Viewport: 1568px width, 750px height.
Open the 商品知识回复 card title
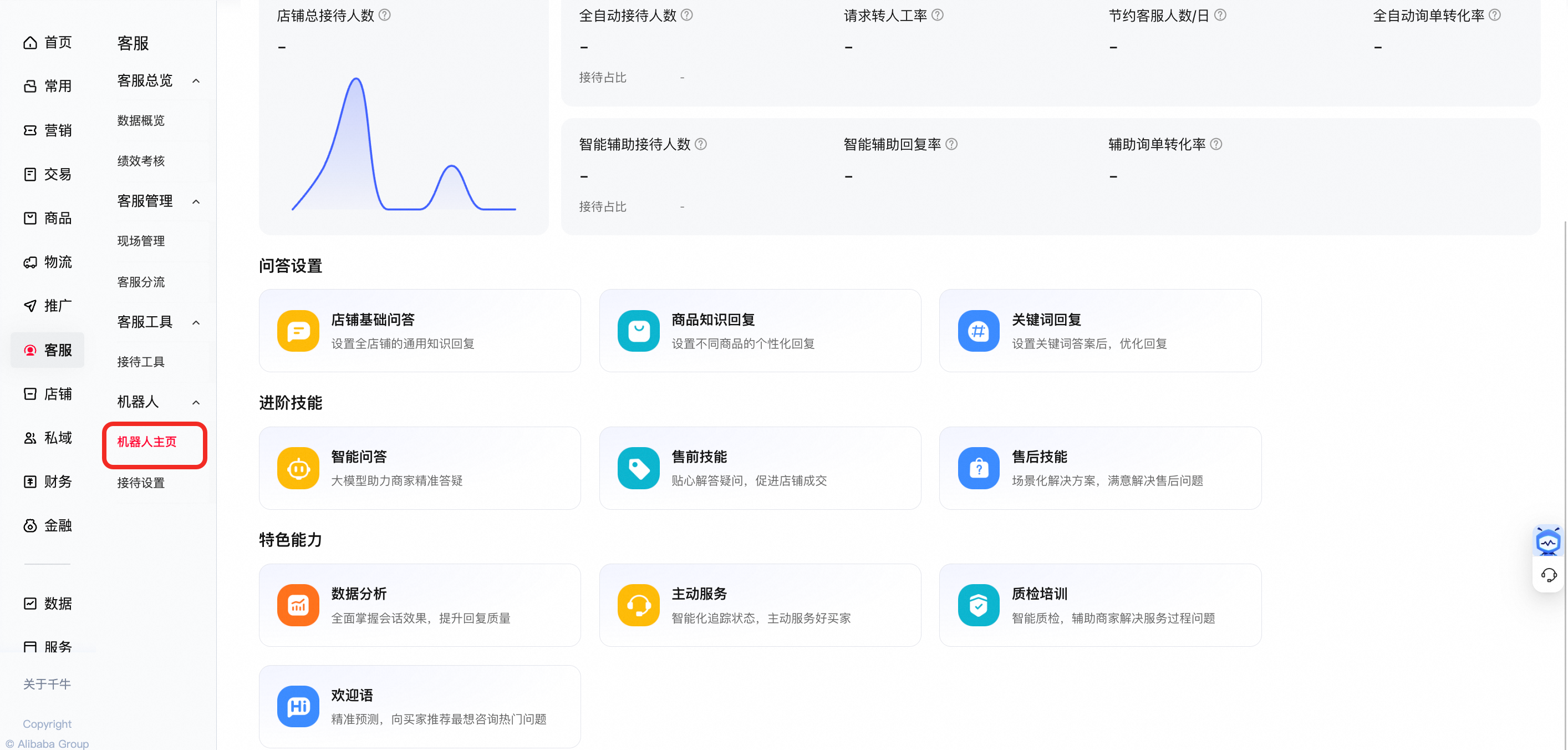tap(713, 320)
